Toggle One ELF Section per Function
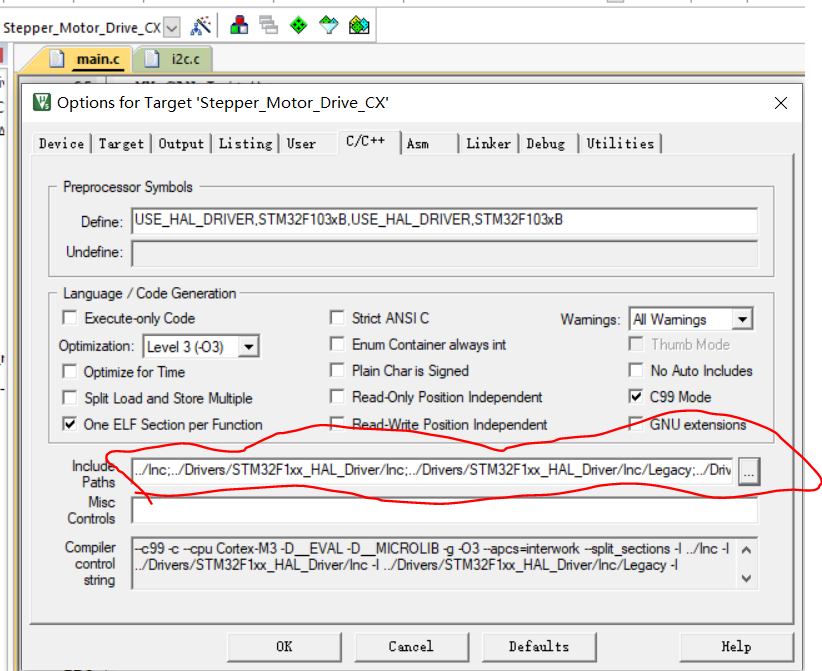Image resolution: width=822 pixels, height=671 pixels. pos(70,424)
